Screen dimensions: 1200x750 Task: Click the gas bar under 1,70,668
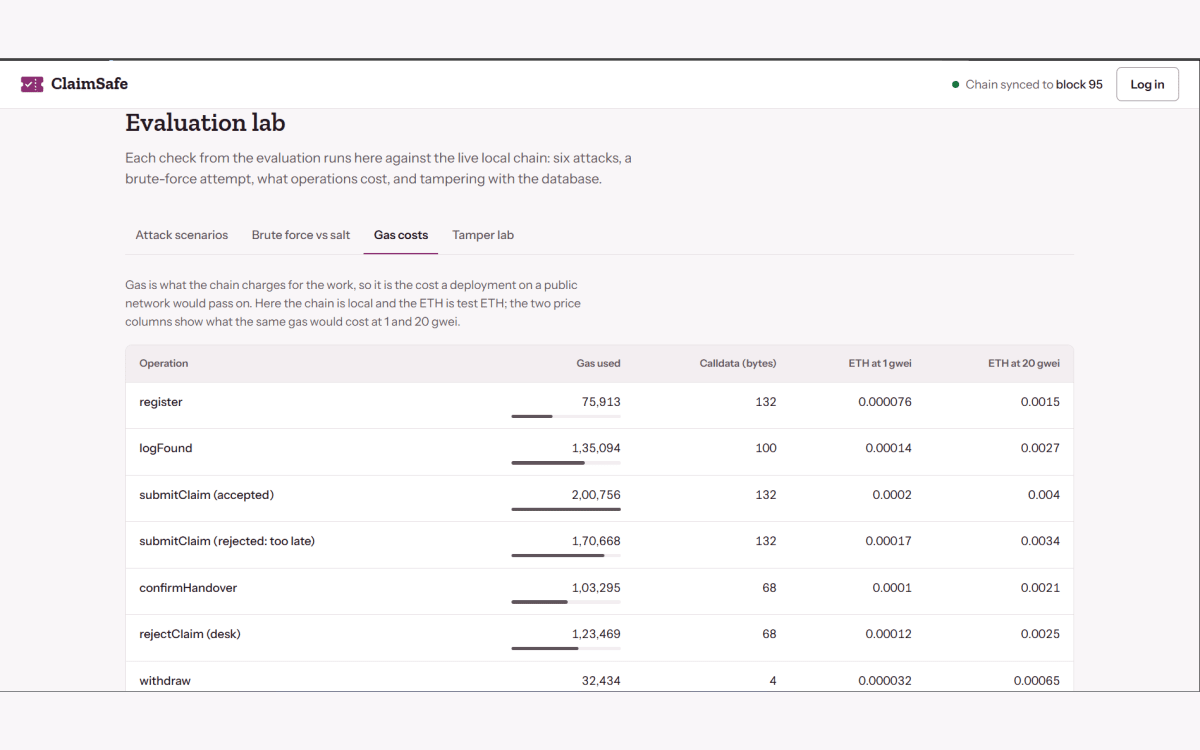pos(566,556)
